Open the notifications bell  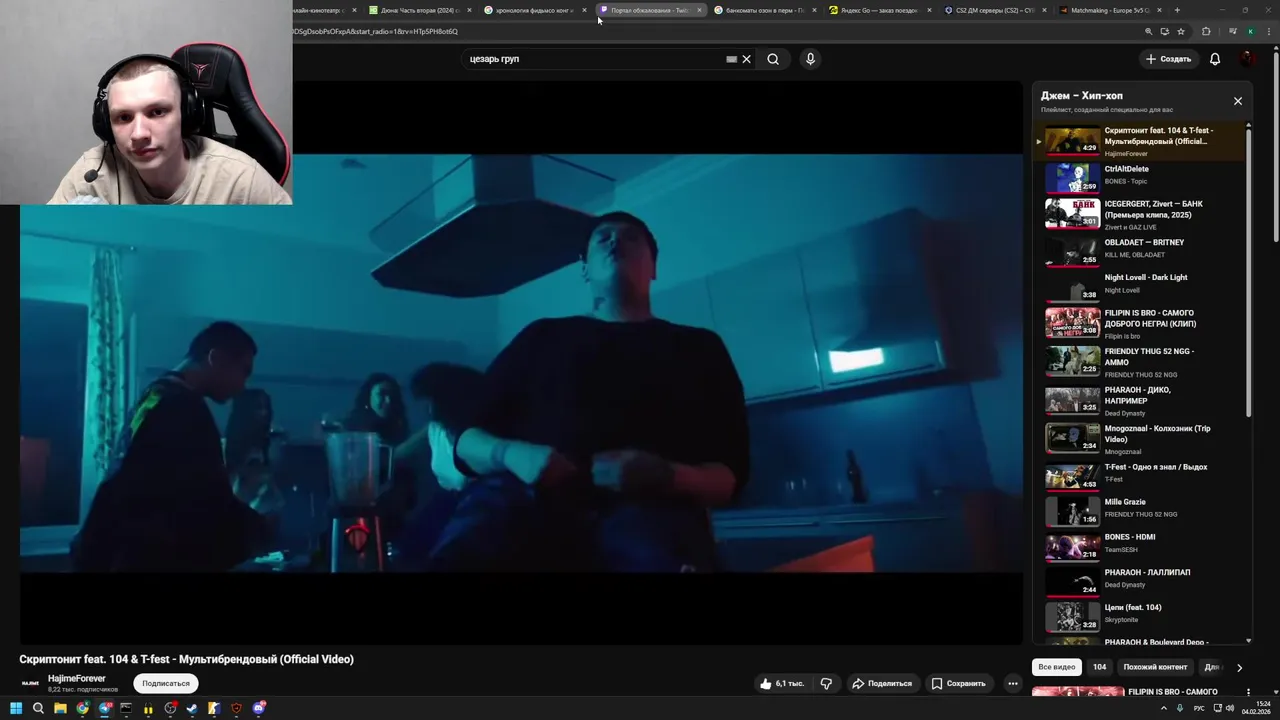(x=1215, y=59)
